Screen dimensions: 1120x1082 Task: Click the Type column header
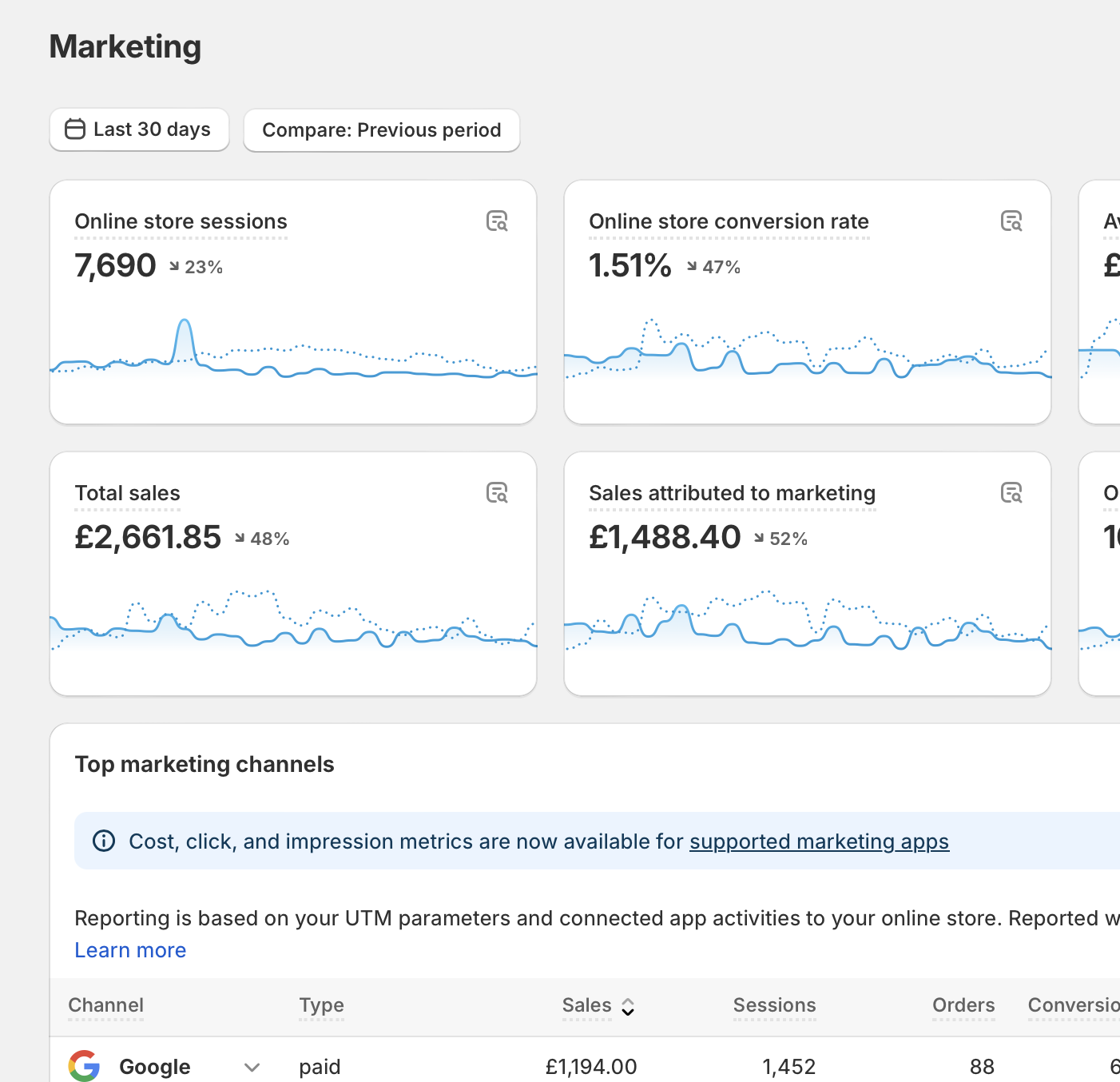point(321,1005)
